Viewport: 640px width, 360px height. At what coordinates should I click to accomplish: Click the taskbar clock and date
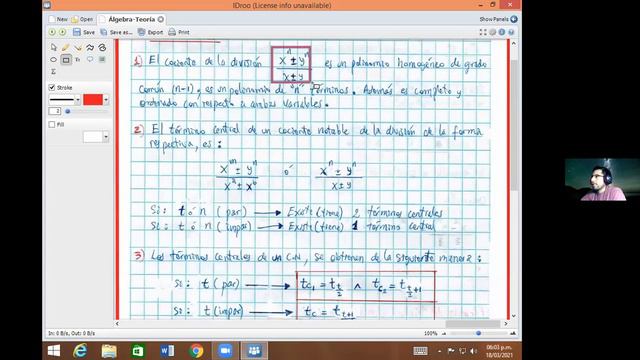click(x=499, y=351)
